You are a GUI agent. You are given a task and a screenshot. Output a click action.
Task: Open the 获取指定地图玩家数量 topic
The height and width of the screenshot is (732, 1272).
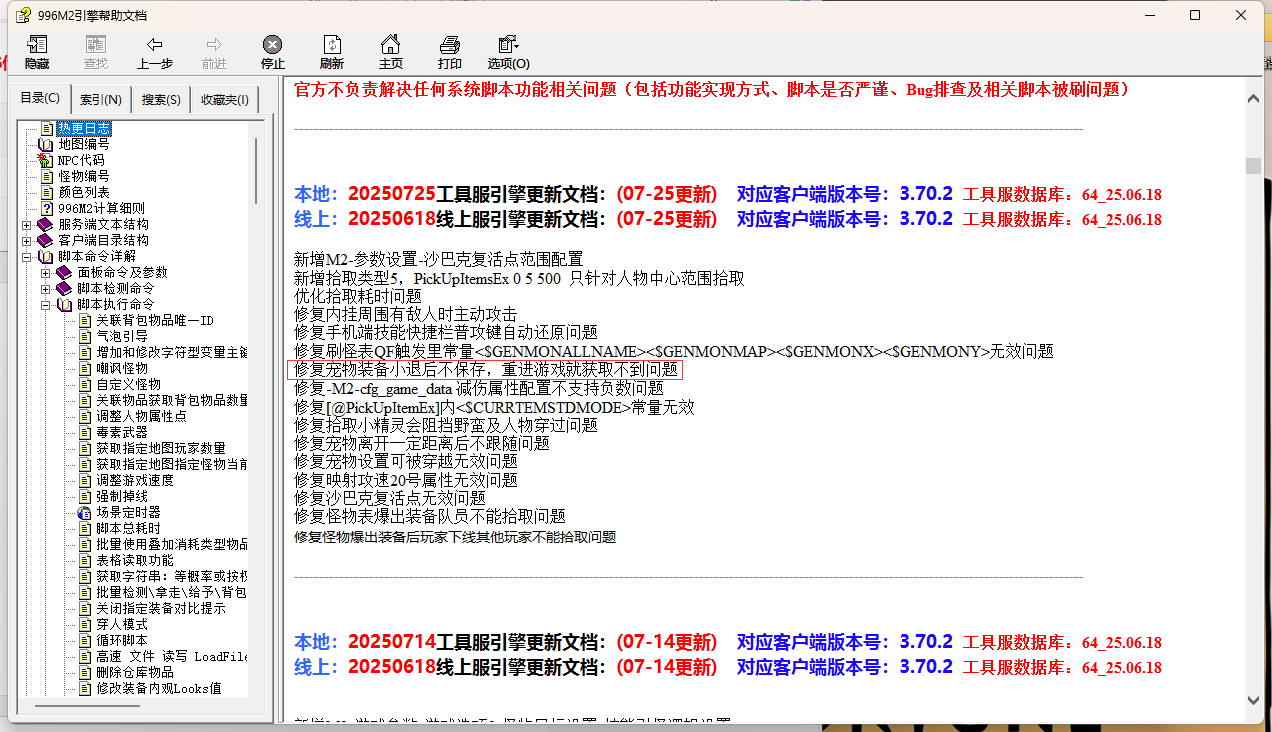(161, 448)
